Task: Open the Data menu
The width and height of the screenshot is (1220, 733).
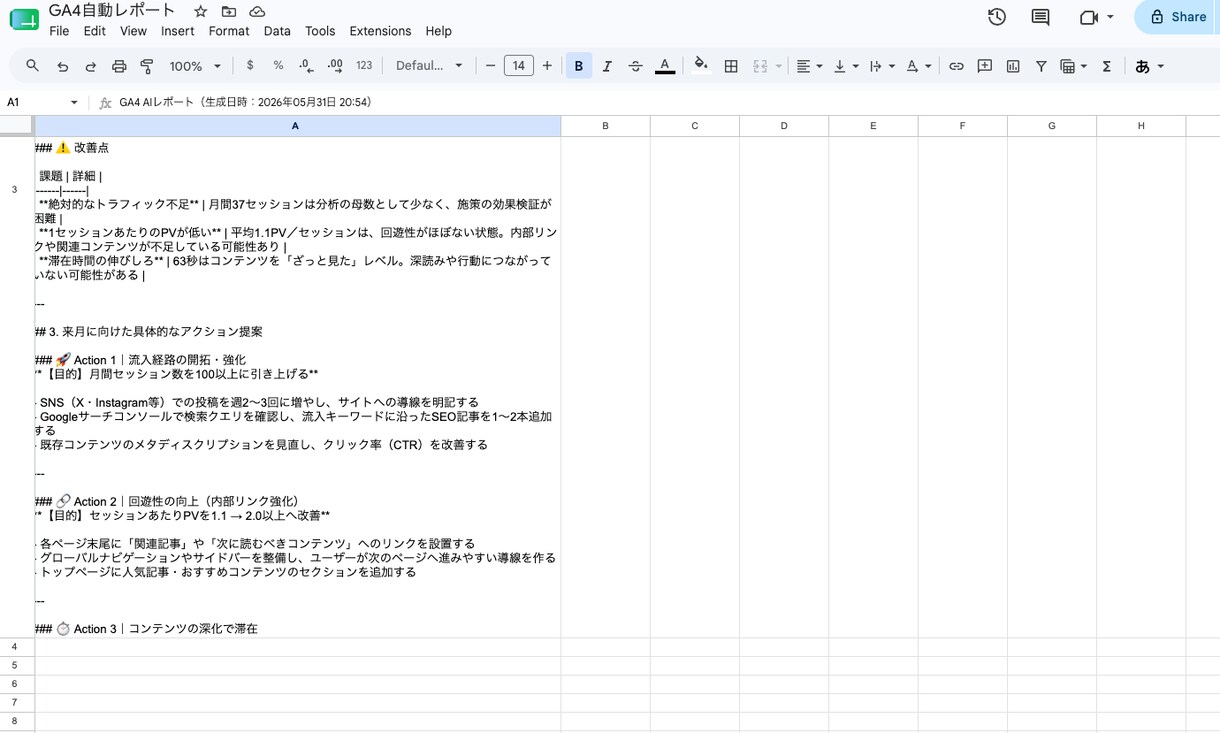Action: click(x=277, y=31)
